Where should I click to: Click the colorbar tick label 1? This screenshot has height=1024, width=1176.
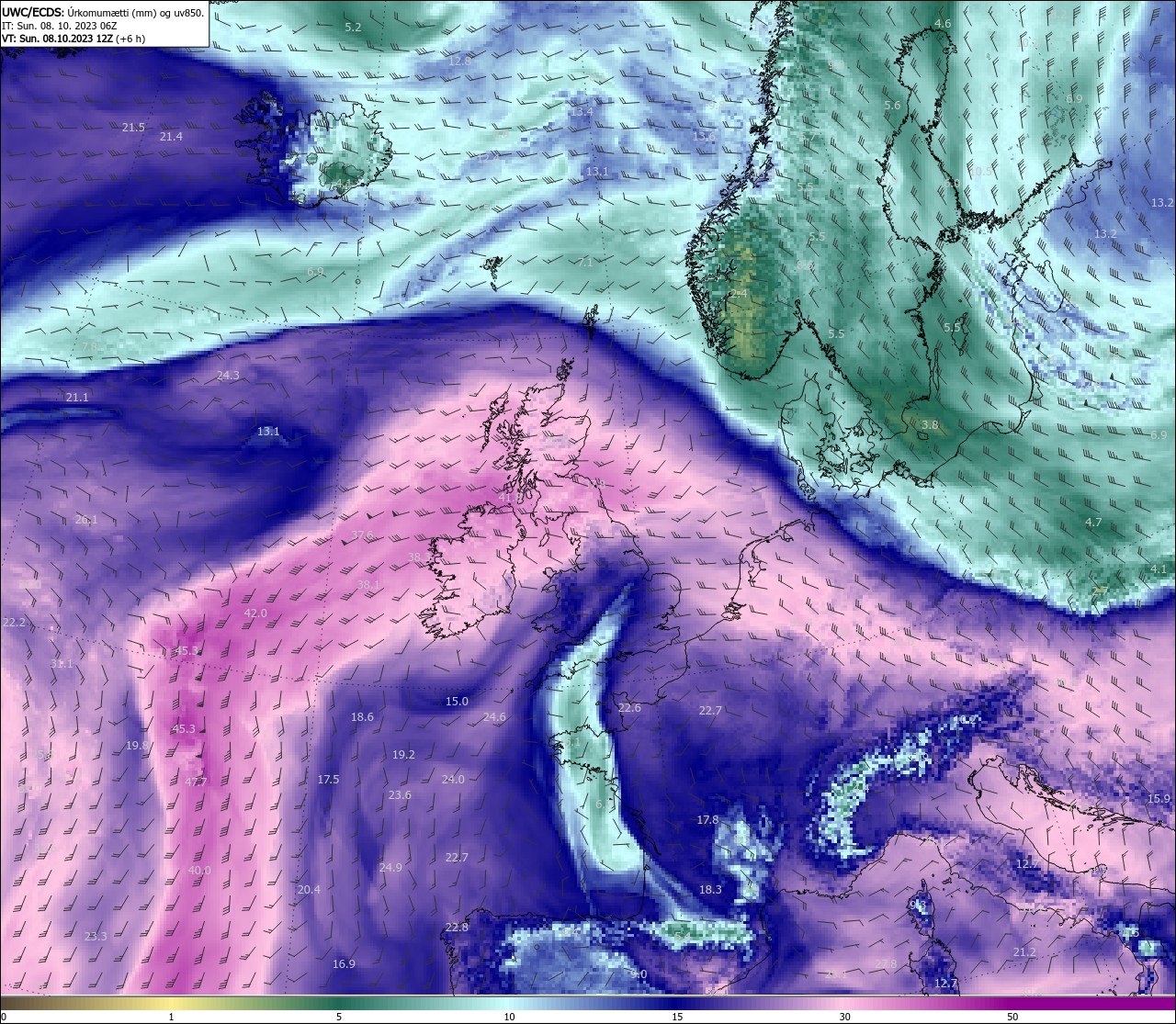click(172, 1017)
